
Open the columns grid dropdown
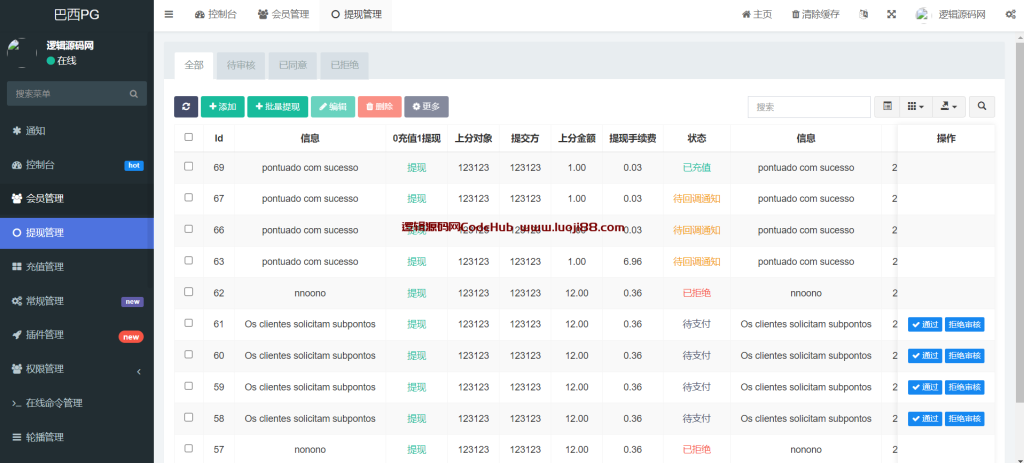916,106
